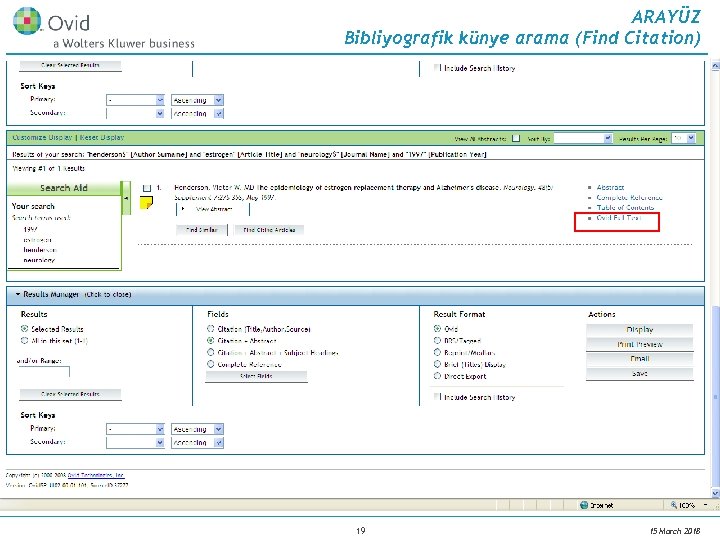Click the Email action button

click(640, 359)
